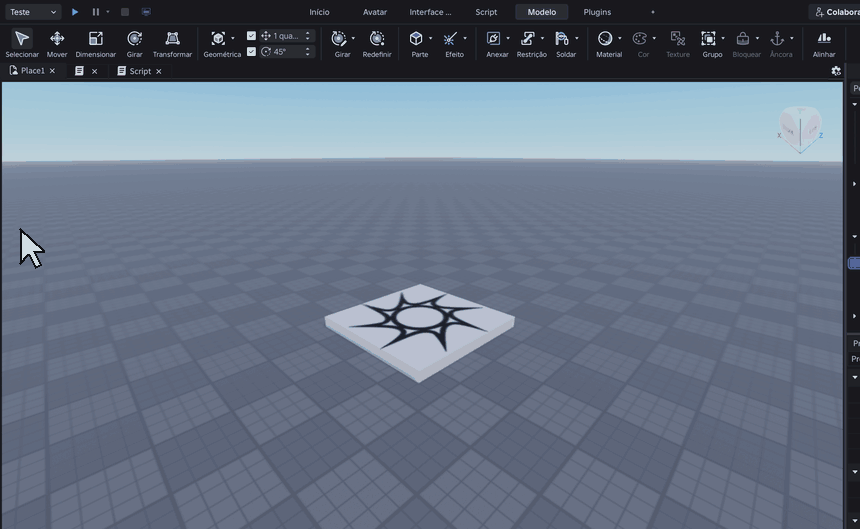Expand the Soldar dropdown arrow
The image size is (860, 529).
[576, 38]
